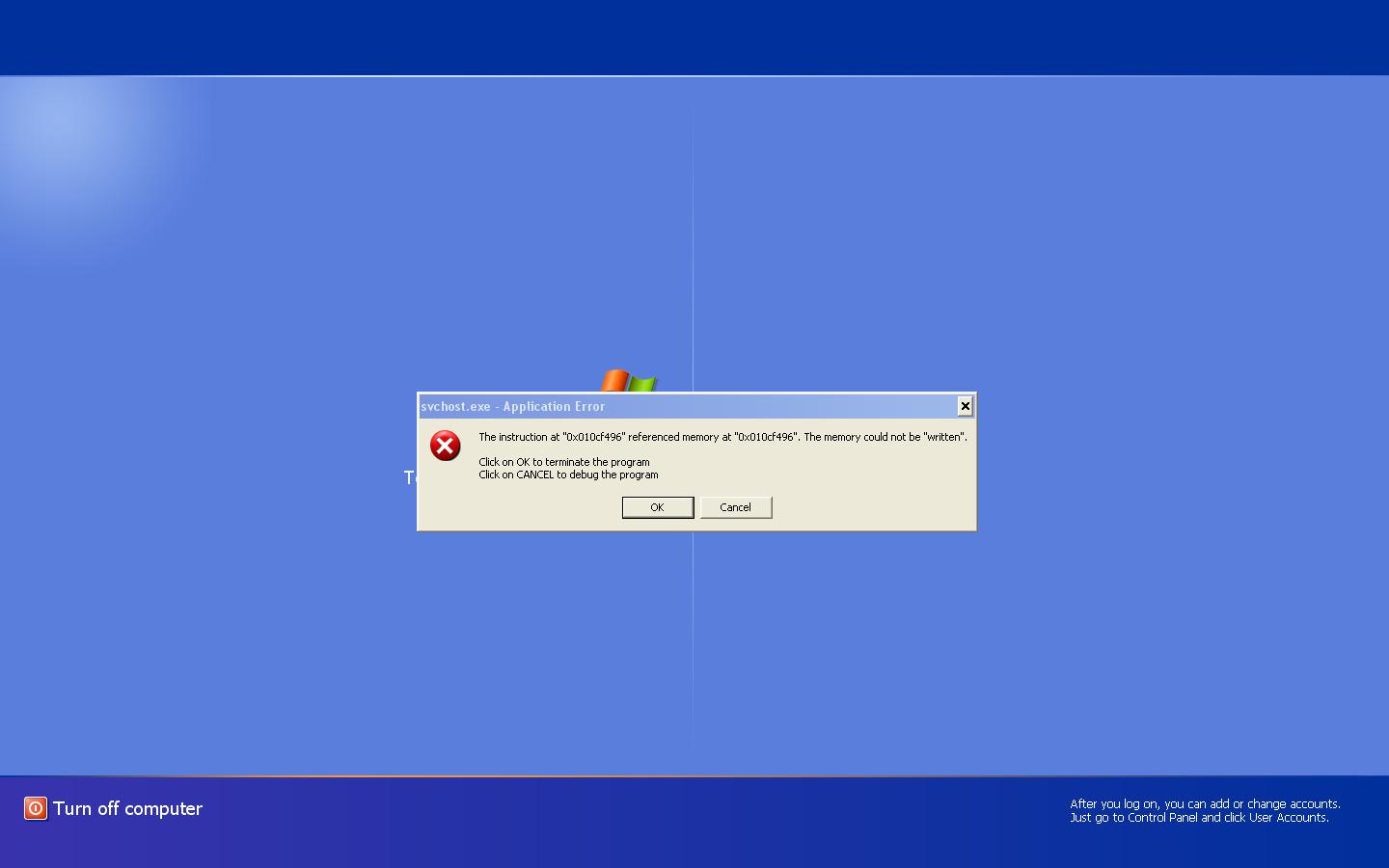Click the svchost.exe Application Error title bar
This screenshot has height=868, width=1389.
[x=513, y=406]
